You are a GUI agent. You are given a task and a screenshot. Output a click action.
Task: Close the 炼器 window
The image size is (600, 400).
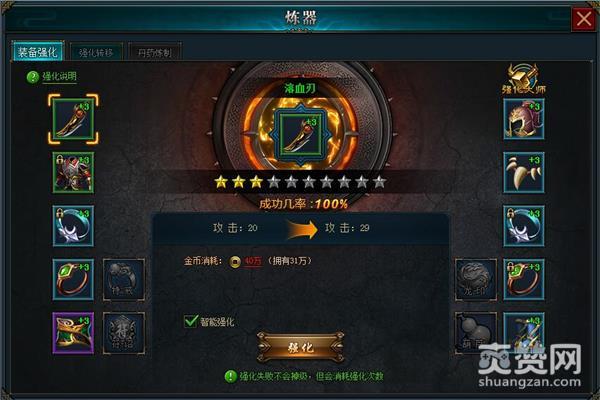584,18
